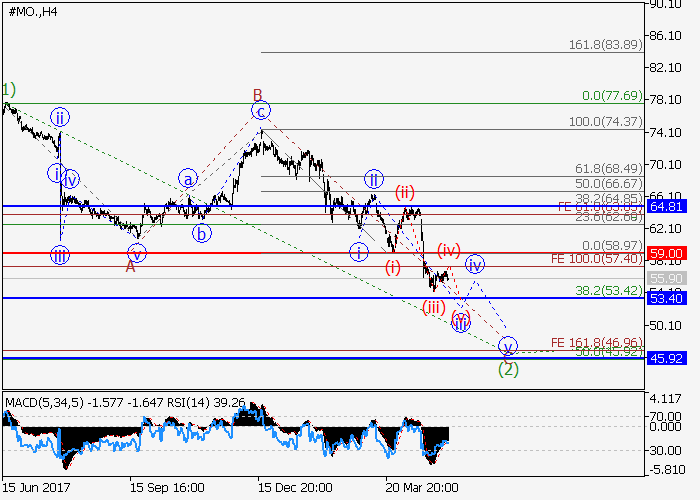
Task: Click the blue 53.40 price tag
Action: [664, 298]
